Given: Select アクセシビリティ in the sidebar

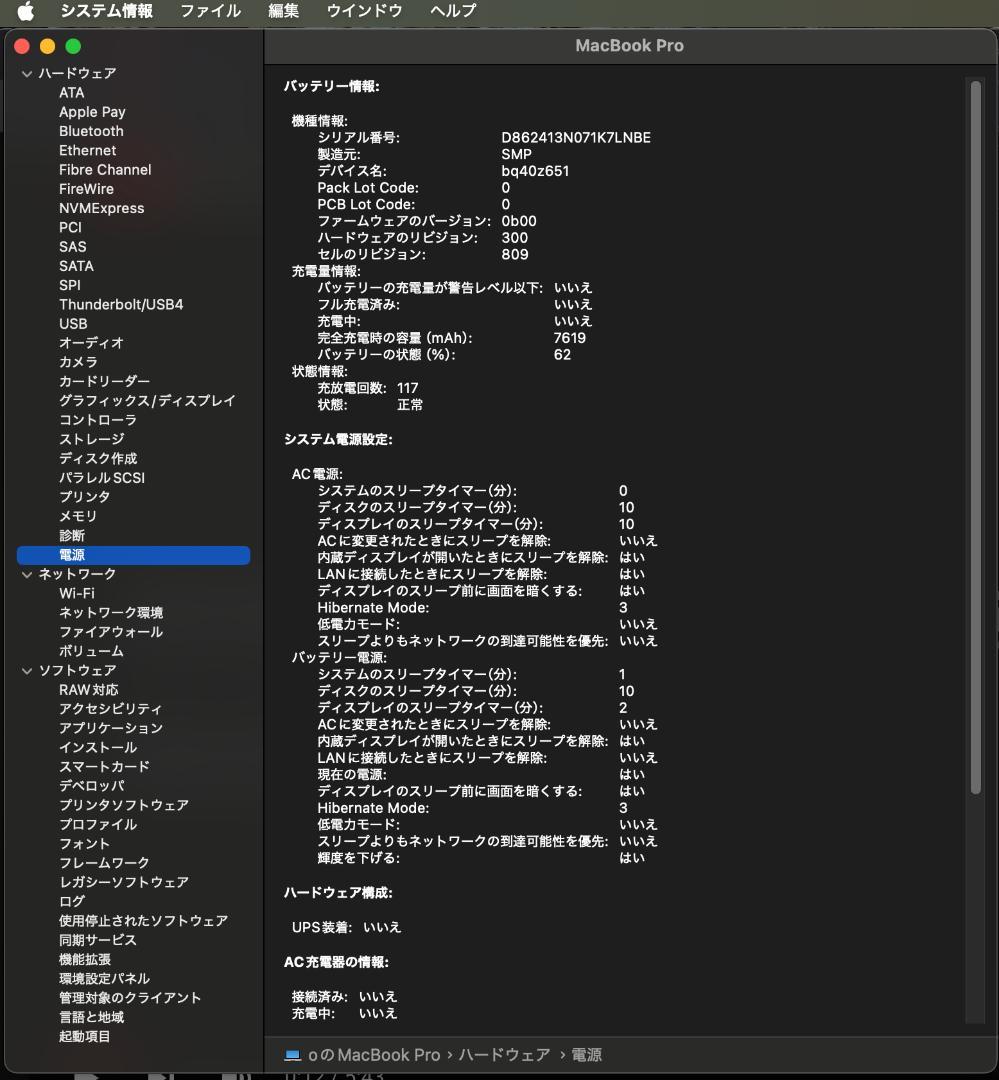Looking at the screenshot, I should (x=111, y=709).
